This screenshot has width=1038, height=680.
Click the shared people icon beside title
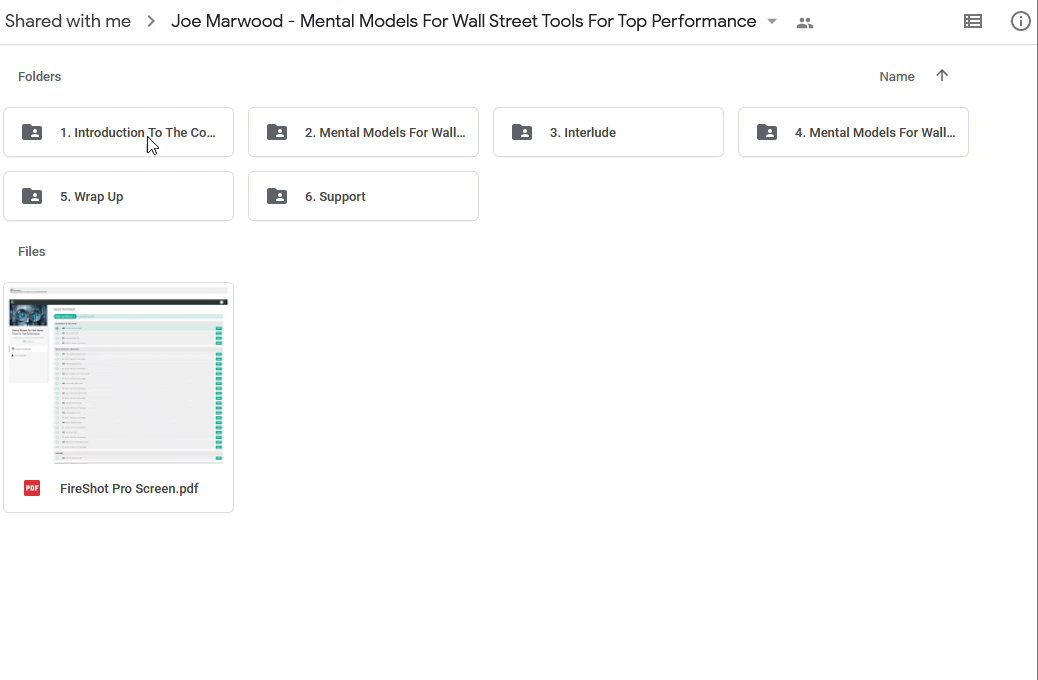[805, 22]
